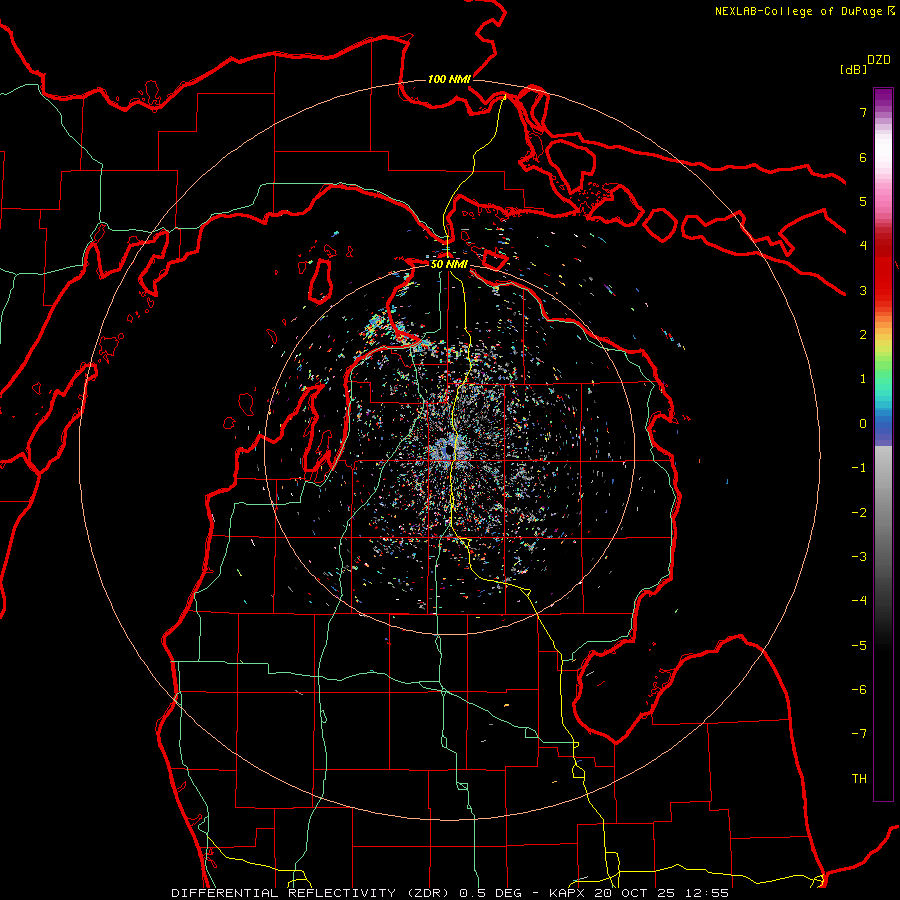Click the 0 value on ZDR scale
This screenshot has height=900, width=900.
pyautogui.click(x=863, y=424)
